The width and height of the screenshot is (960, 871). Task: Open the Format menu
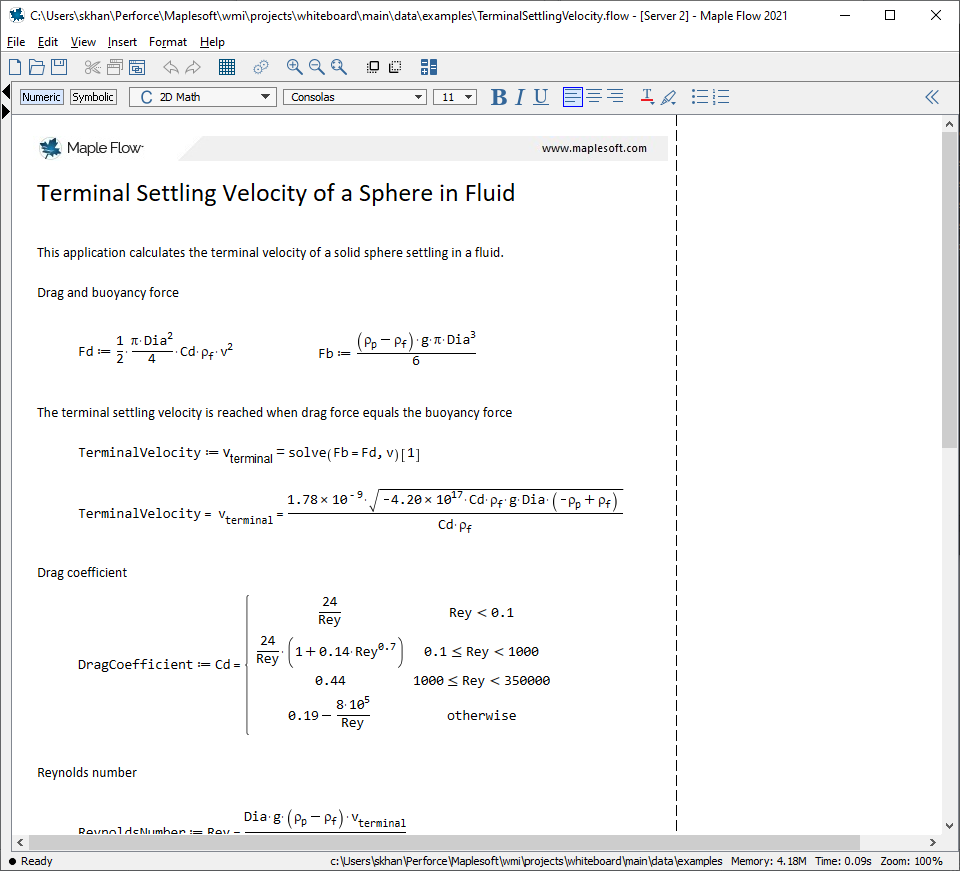[168, 42]
